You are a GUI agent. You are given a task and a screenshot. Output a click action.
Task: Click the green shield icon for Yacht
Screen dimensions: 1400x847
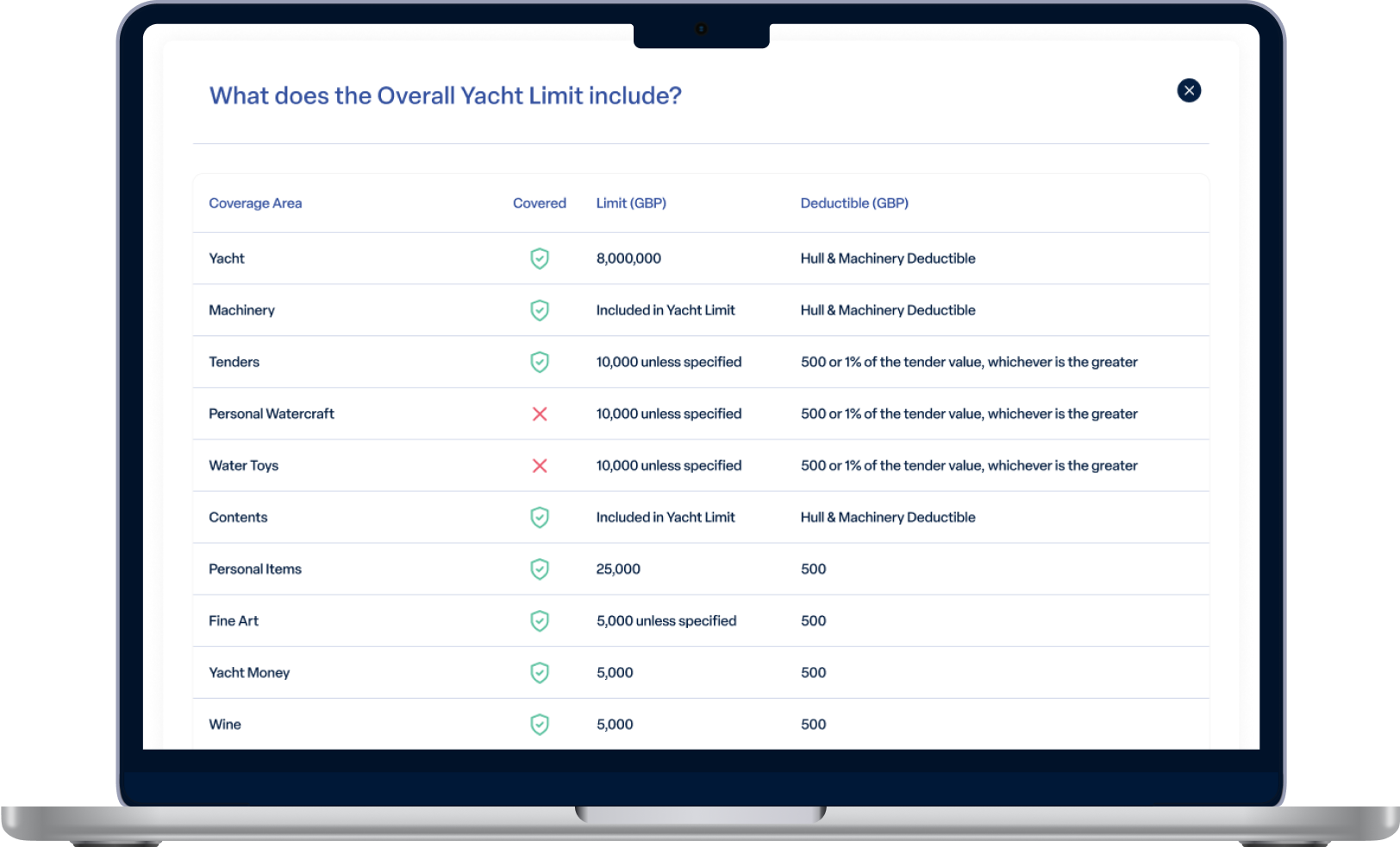coord(540,258)
